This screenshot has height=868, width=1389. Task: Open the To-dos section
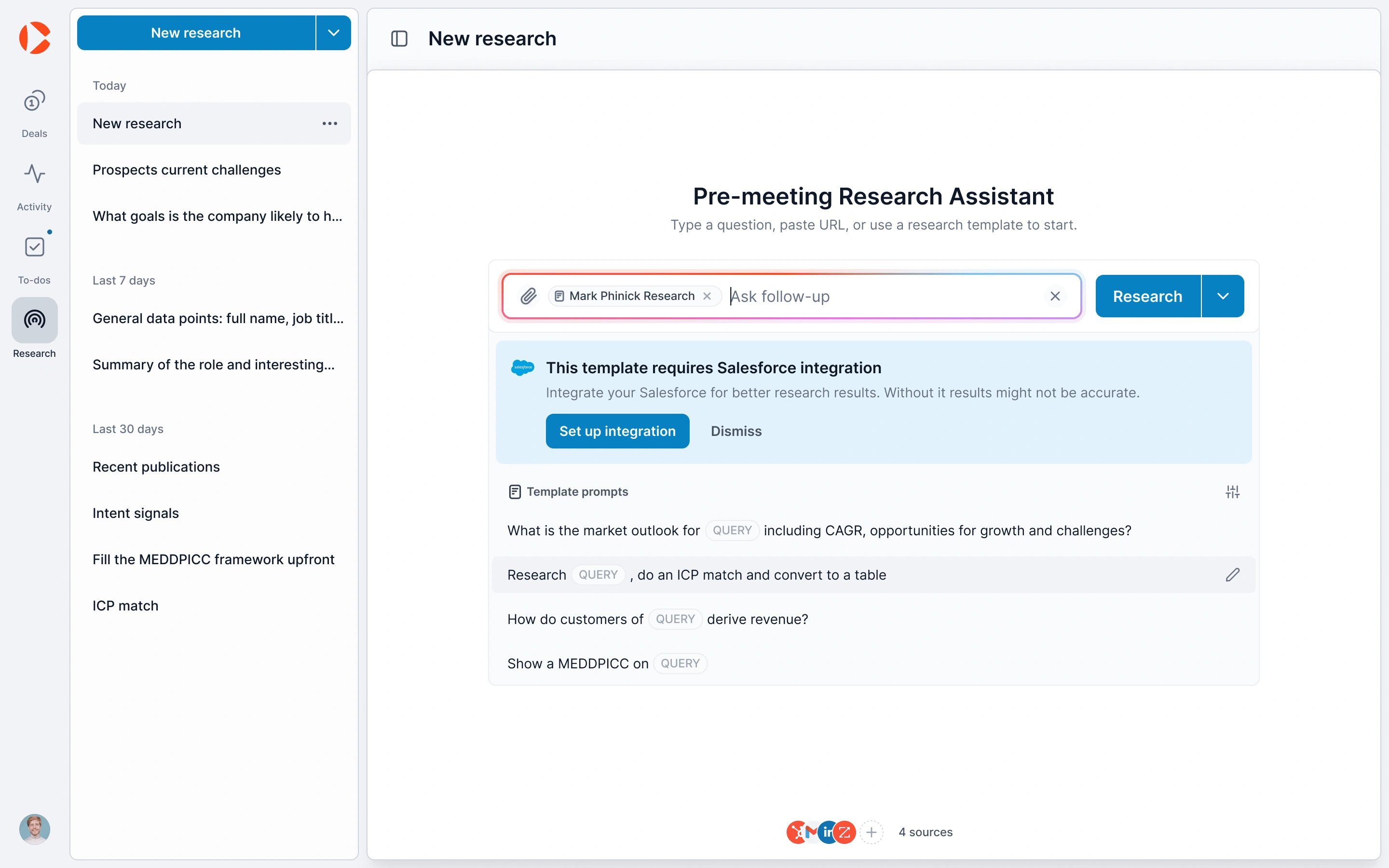point(34,259)
